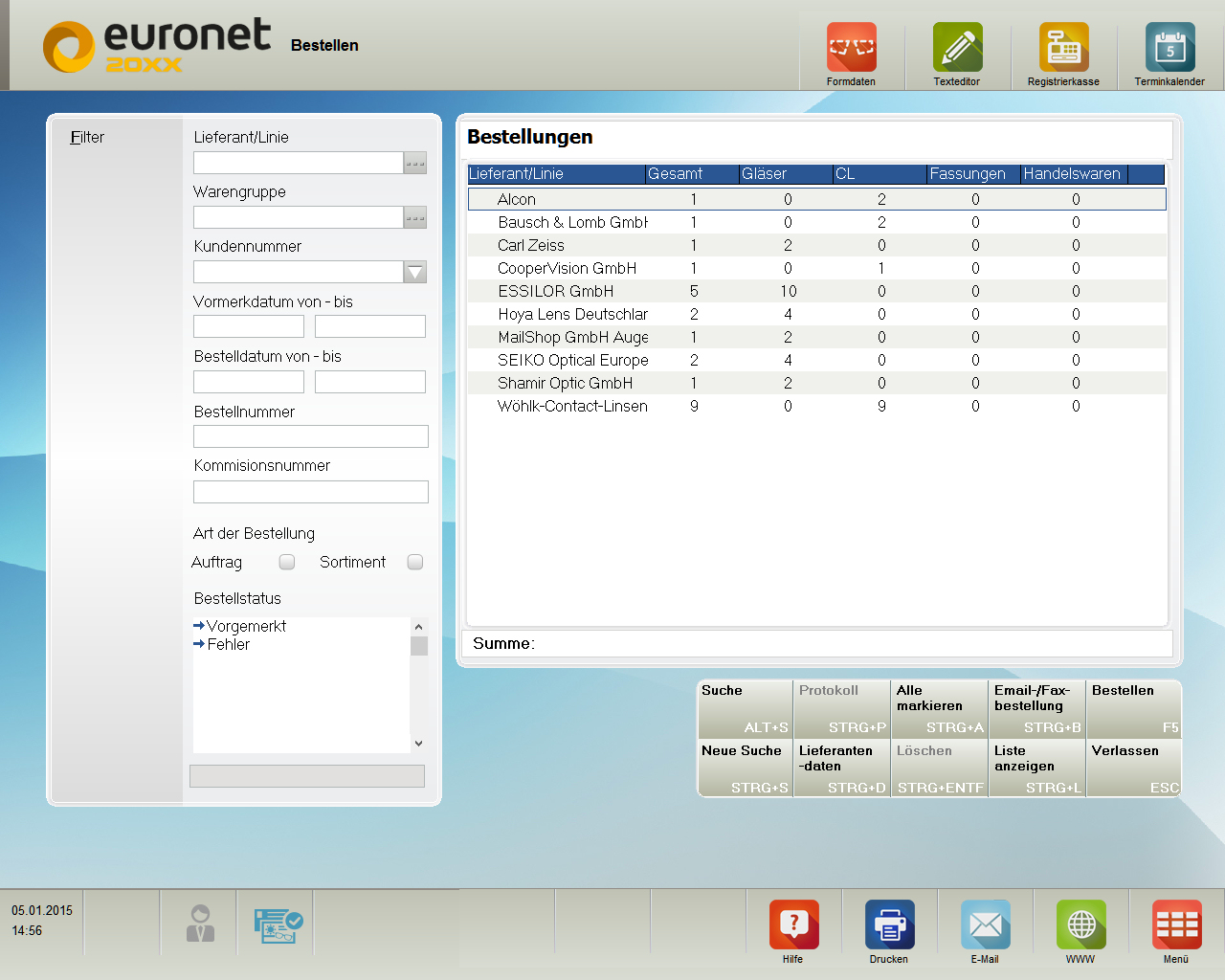Sort by Gläser column header
Image resolution: width=1225 pixels, height=980 pixels.
tap(786, 174)
